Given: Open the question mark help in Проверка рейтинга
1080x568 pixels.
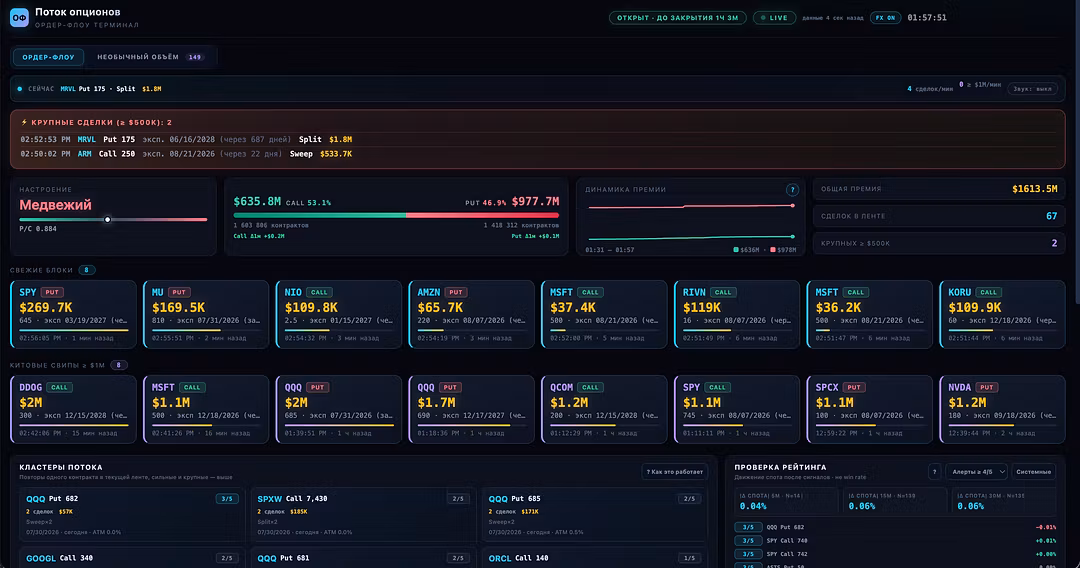Looking at the screenshot, I should click(935, 472).
